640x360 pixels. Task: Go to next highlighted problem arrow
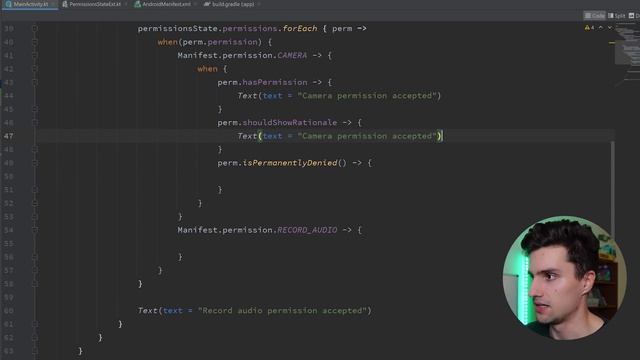[610, 28]
